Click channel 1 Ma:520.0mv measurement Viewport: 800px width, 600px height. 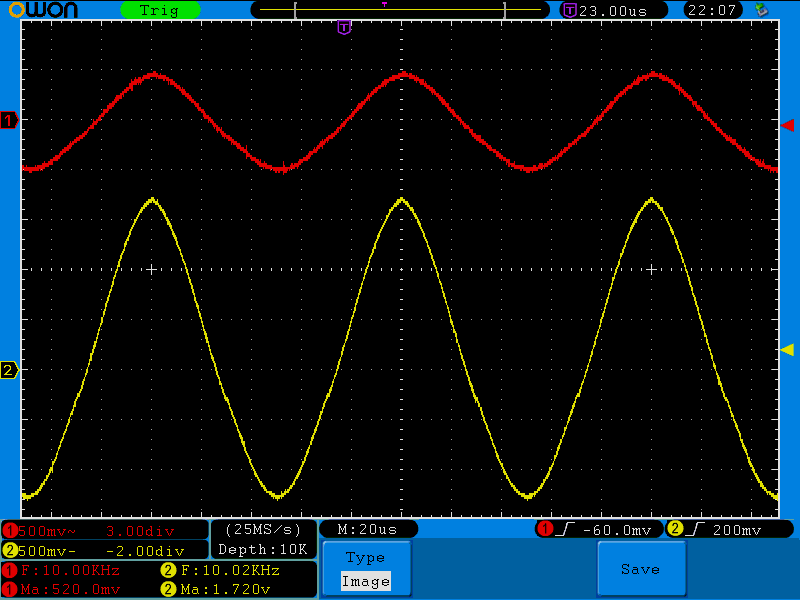click(x=70, y=589)
